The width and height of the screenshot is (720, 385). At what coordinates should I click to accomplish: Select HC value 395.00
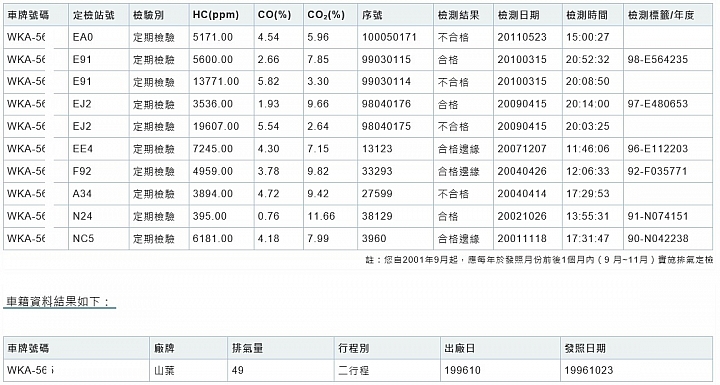coord(209,216)
